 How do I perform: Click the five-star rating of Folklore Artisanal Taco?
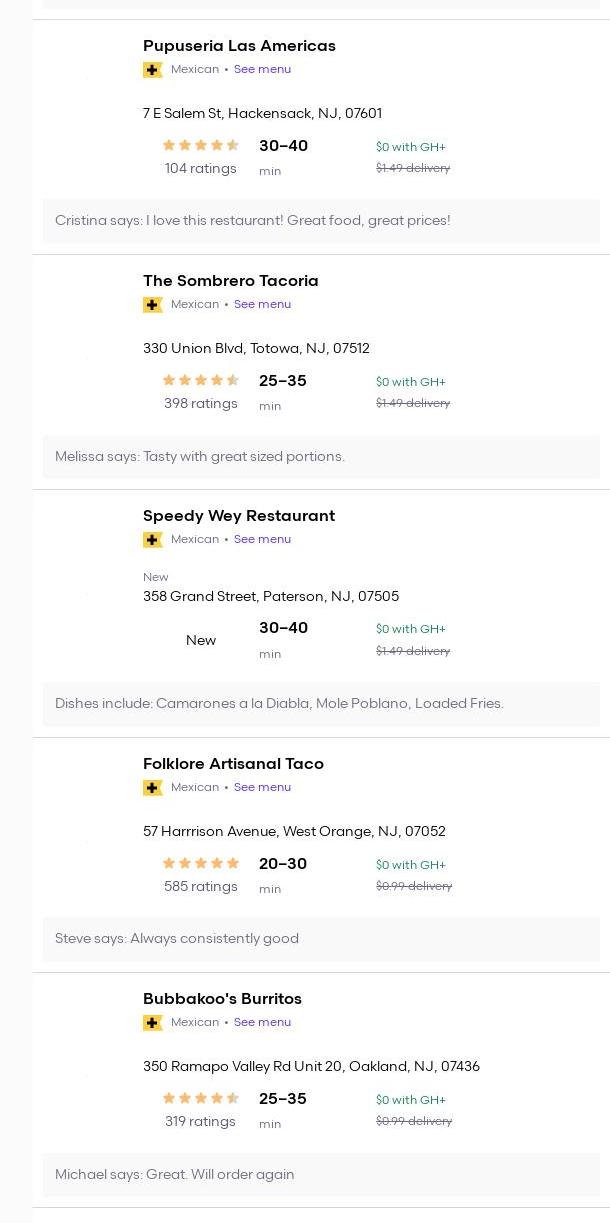point(201,864)
